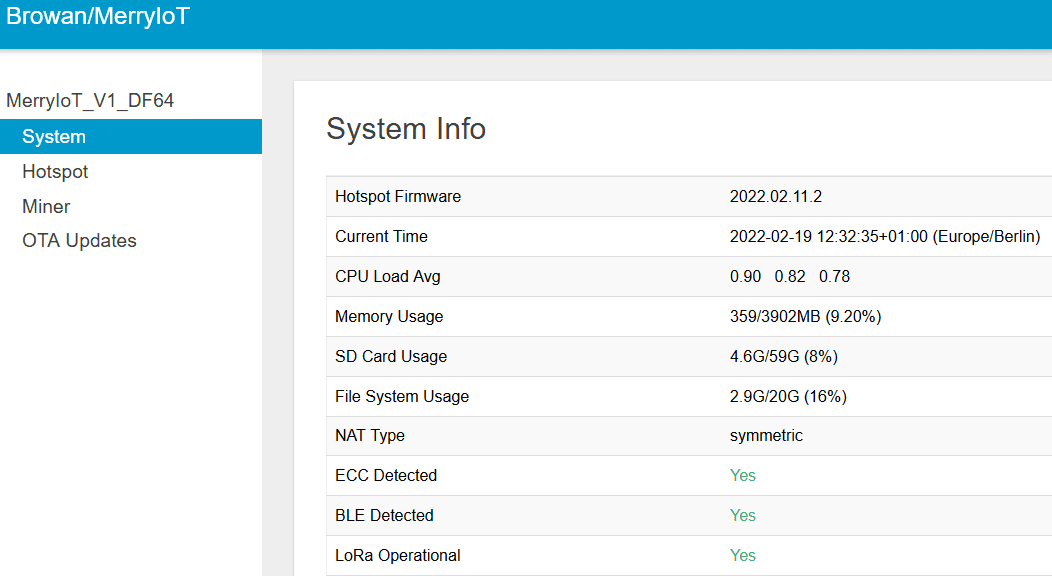Click the System Info heading

(x=406, y=129)
